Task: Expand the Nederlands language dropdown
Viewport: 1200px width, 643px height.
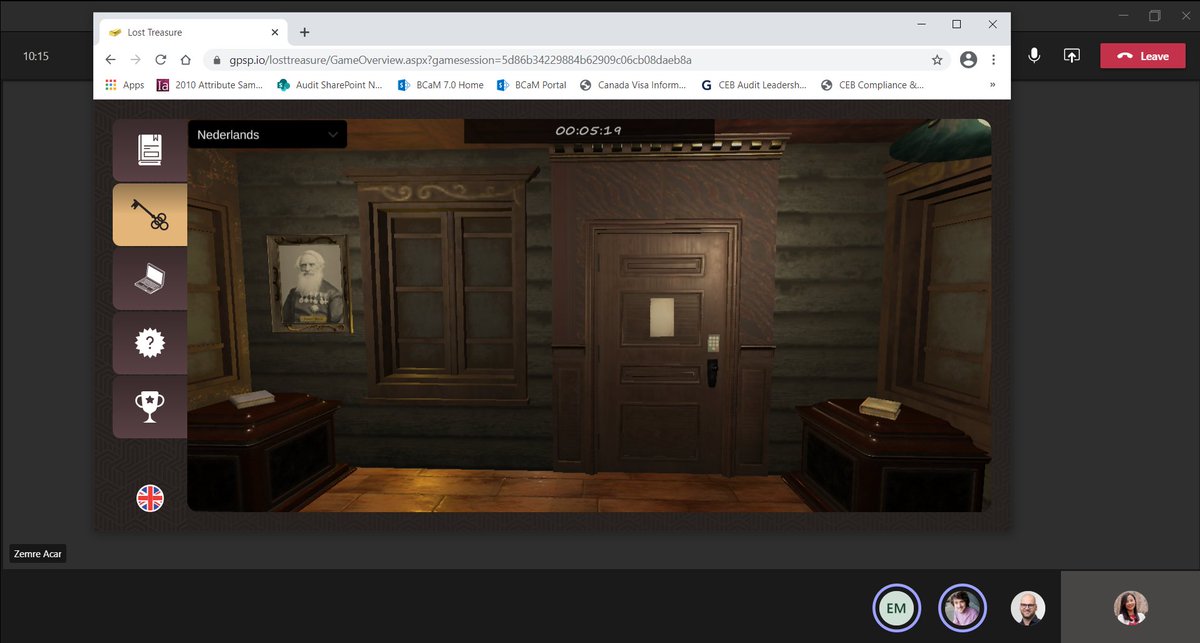Action: coord(267,134)
